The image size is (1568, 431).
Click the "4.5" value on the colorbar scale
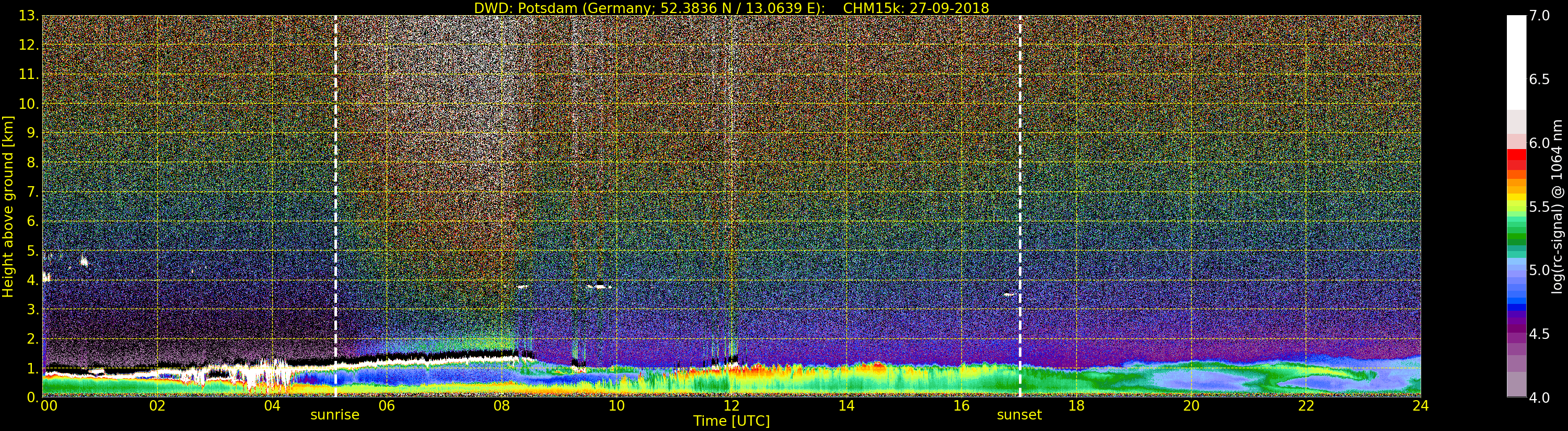point(1539,334)
